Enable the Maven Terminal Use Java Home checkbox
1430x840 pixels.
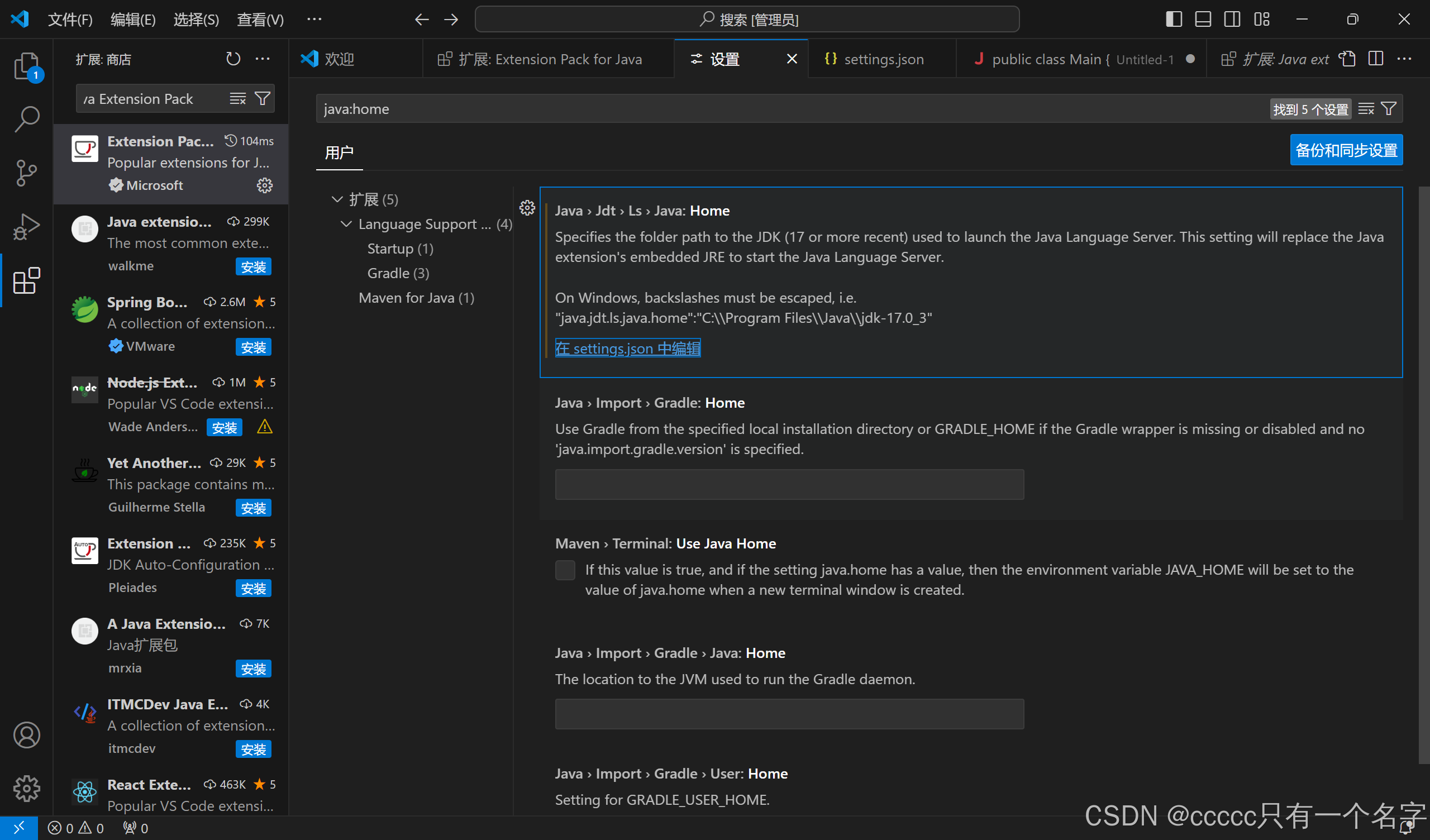(x=565, y=570)
